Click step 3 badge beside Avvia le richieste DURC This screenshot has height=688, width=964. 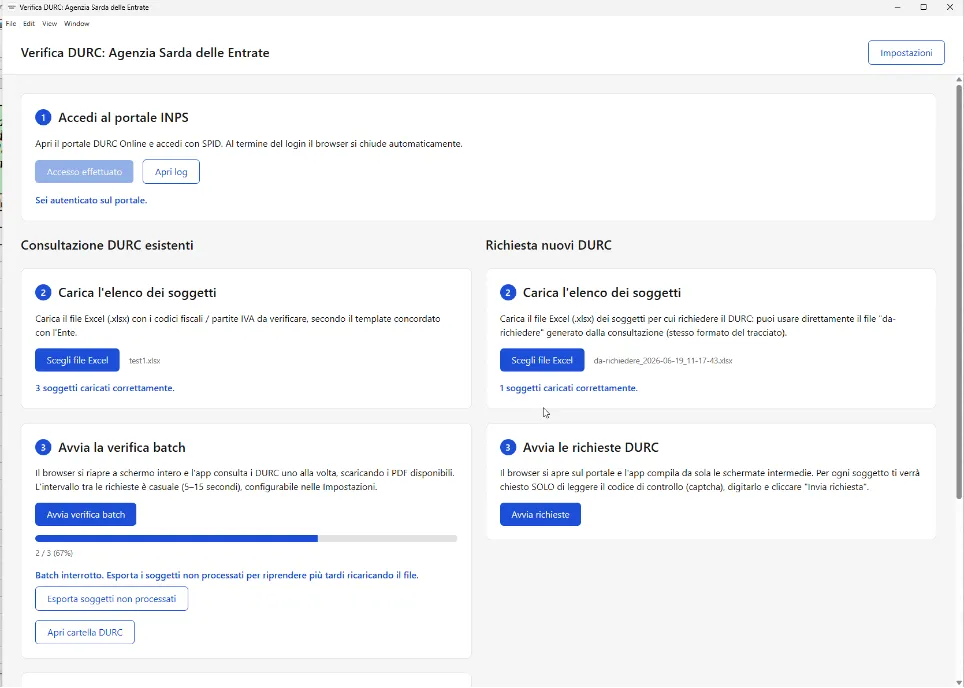click(508, 447)
